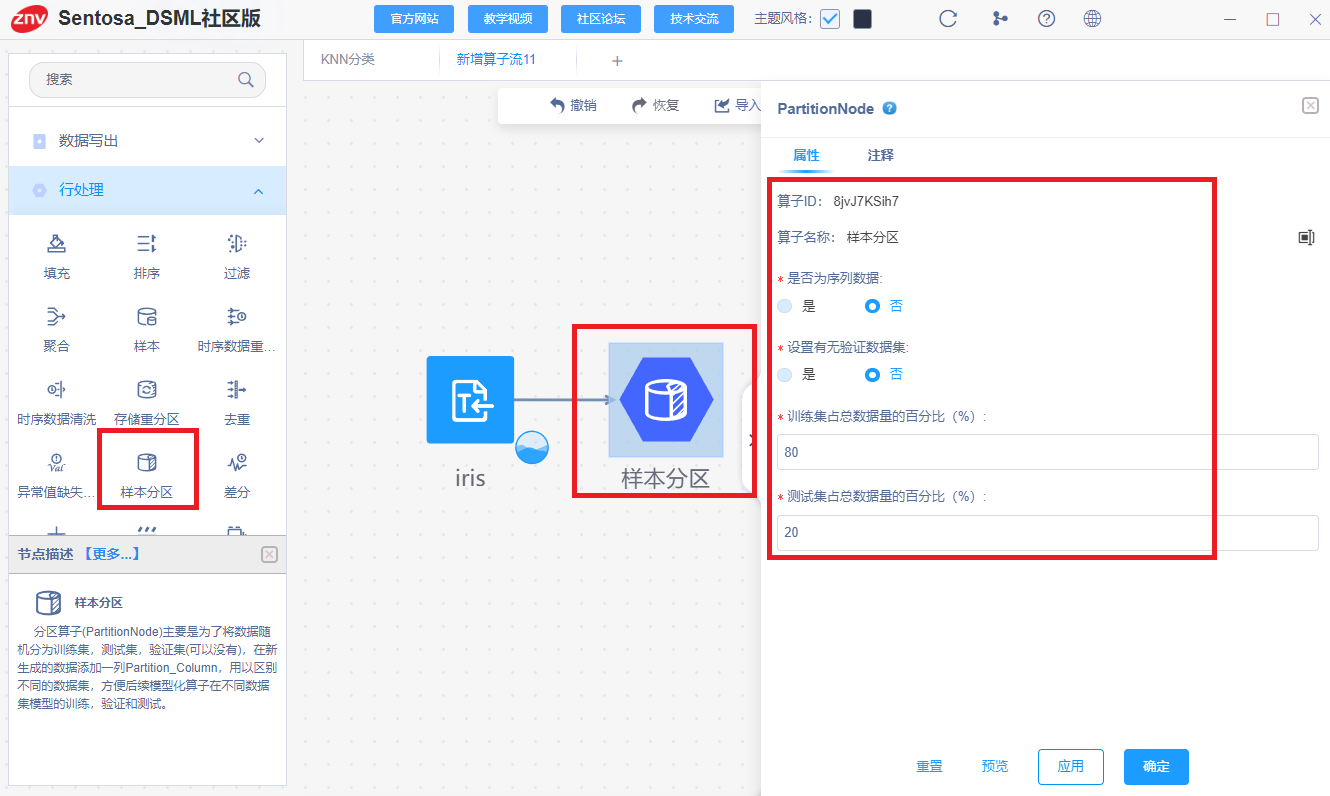Click the 导入 (import) toolbar button
The height and width of the screenshot is (796, 1330).
(x=737, y=105)
